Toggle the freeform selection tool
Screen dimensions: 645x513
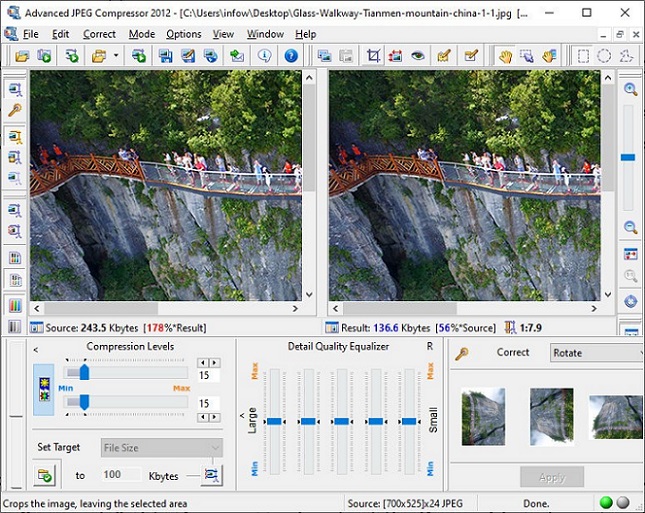625,56
